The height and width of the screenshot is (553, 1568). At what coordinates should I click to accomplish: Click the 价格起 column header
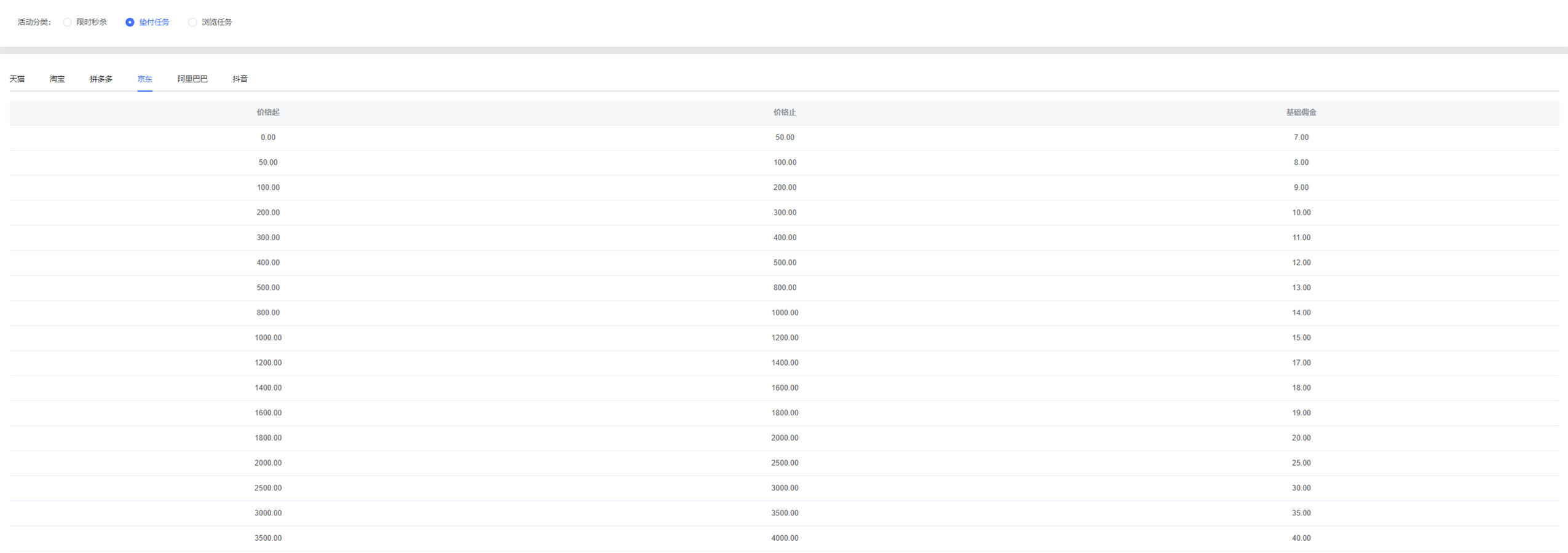(x=268, y=112)
